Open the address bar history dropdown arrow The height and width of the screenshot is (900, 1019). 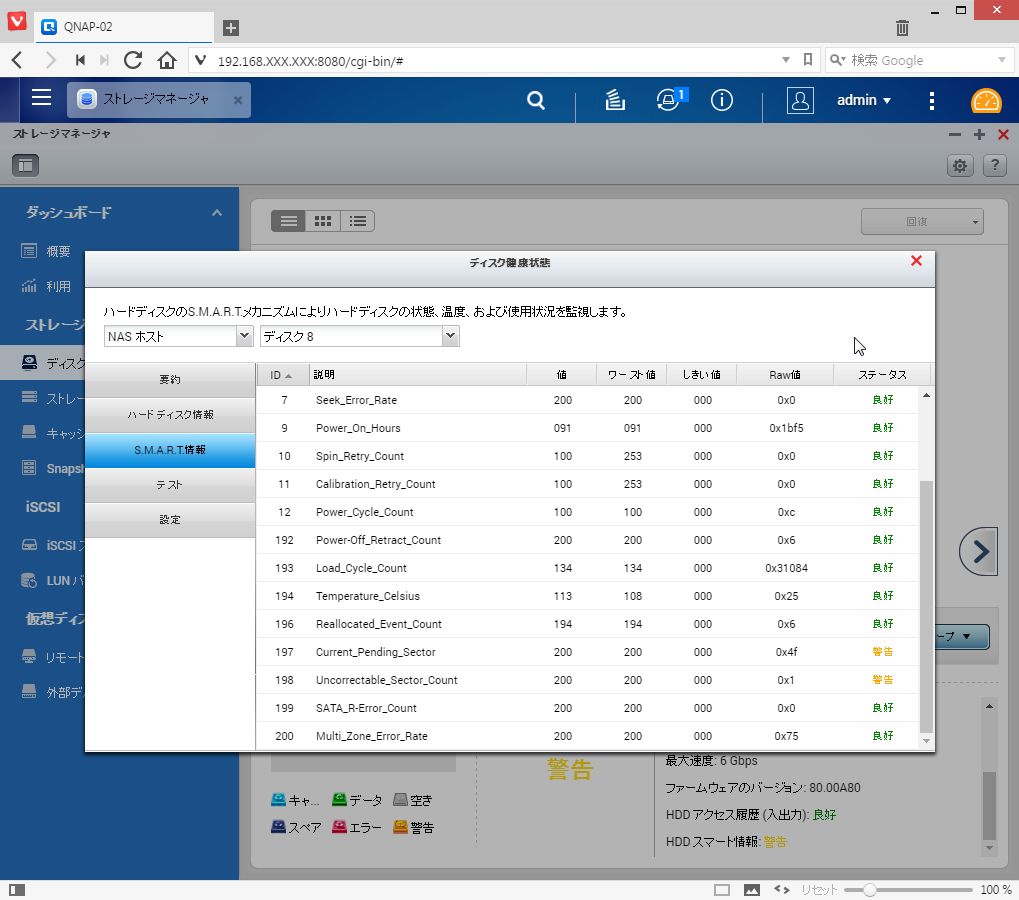(x=786, y=60)
